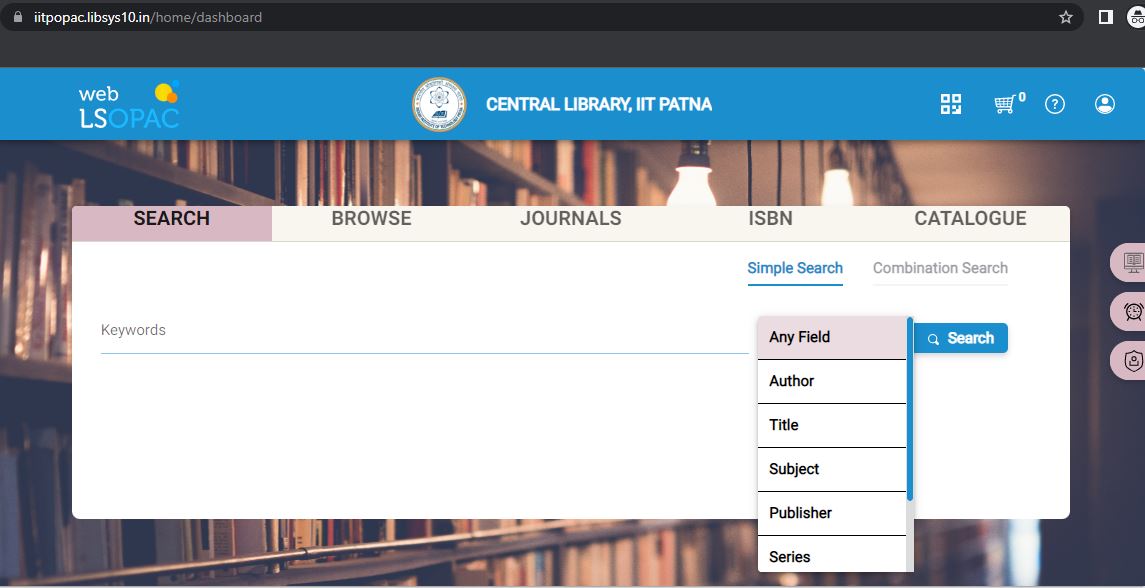1145x588 pixels.
Task: Click the CENTRAL LIBRARY, IIT PATNA title
Action: pyautogui.click(x=599, y=104)
